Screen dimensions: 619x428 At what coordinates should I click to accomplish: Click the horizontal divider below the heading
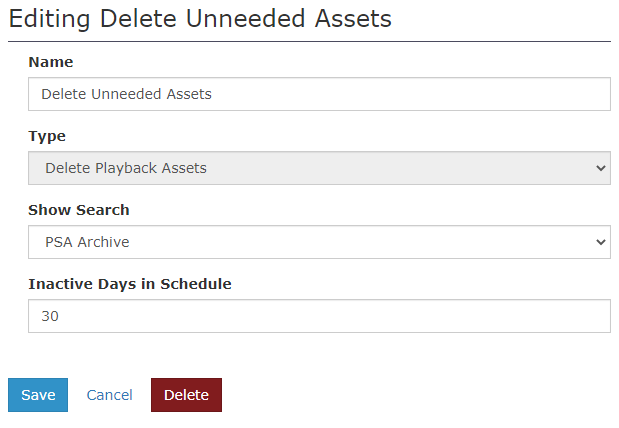point(309,41)
